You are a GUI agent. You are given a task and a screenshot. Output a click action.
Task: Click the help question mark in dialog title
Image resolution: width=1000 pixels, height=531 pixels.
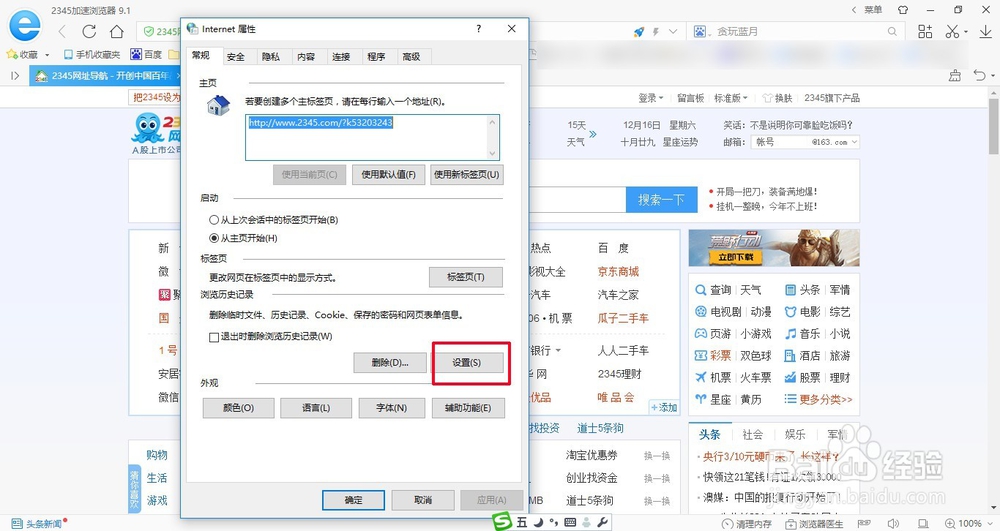[x=479, y=29]
